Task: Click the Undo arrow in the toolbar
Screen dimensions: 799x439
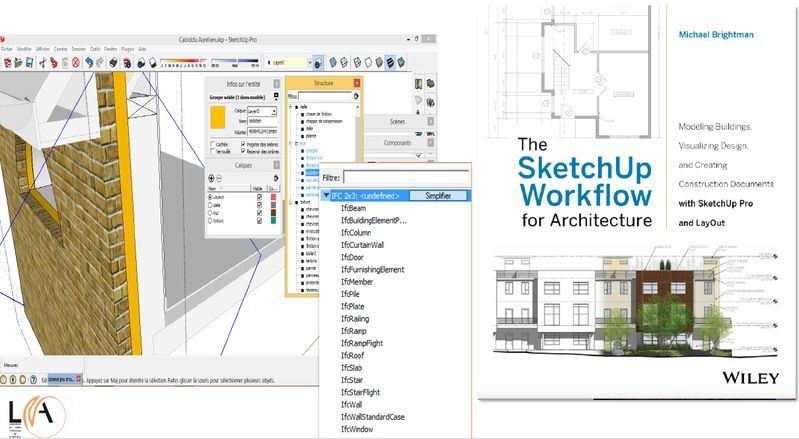Action: pyautogui.click(x=89, y=61)
